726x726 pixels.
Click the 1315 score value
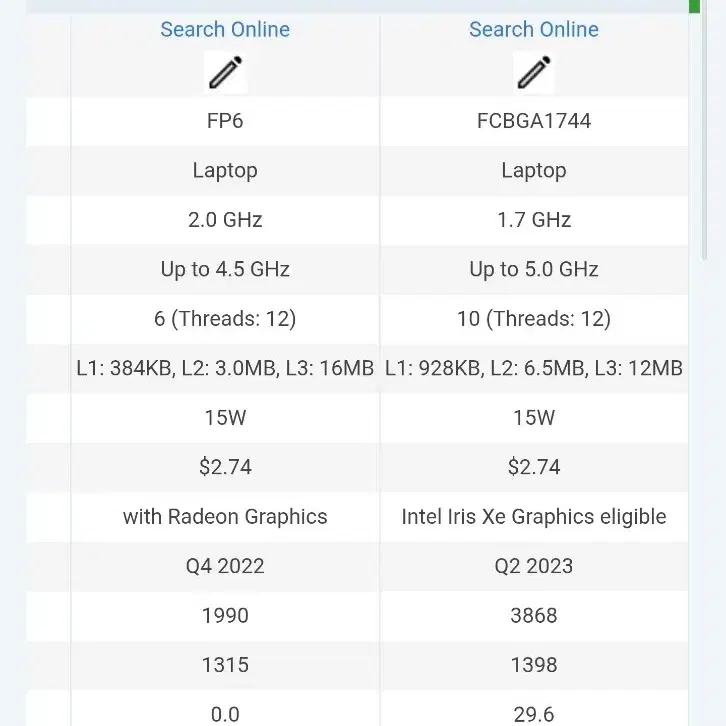(x=225, y=665)
